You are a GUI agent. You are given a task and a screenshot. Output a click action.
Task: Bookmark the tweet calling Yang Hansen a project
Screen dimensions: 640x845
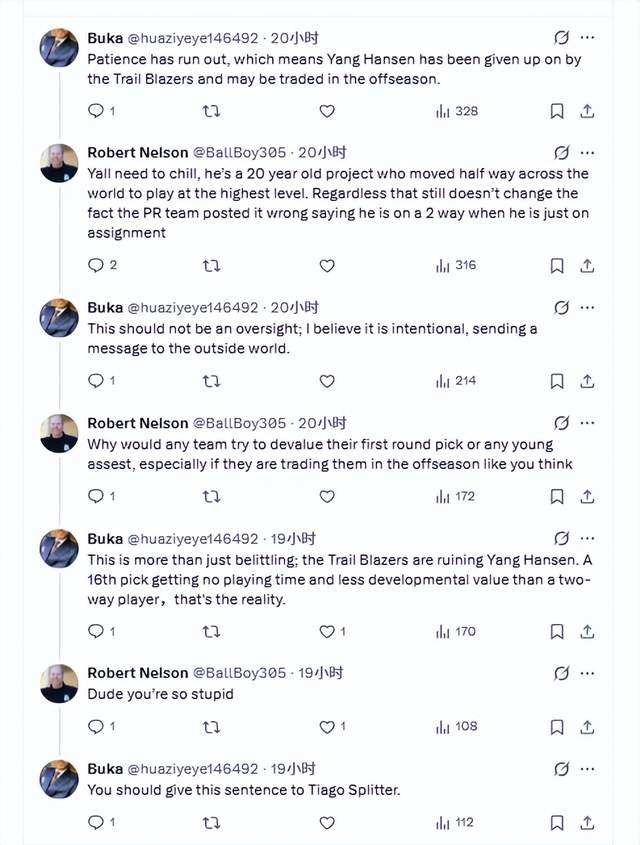pos(557,265)
